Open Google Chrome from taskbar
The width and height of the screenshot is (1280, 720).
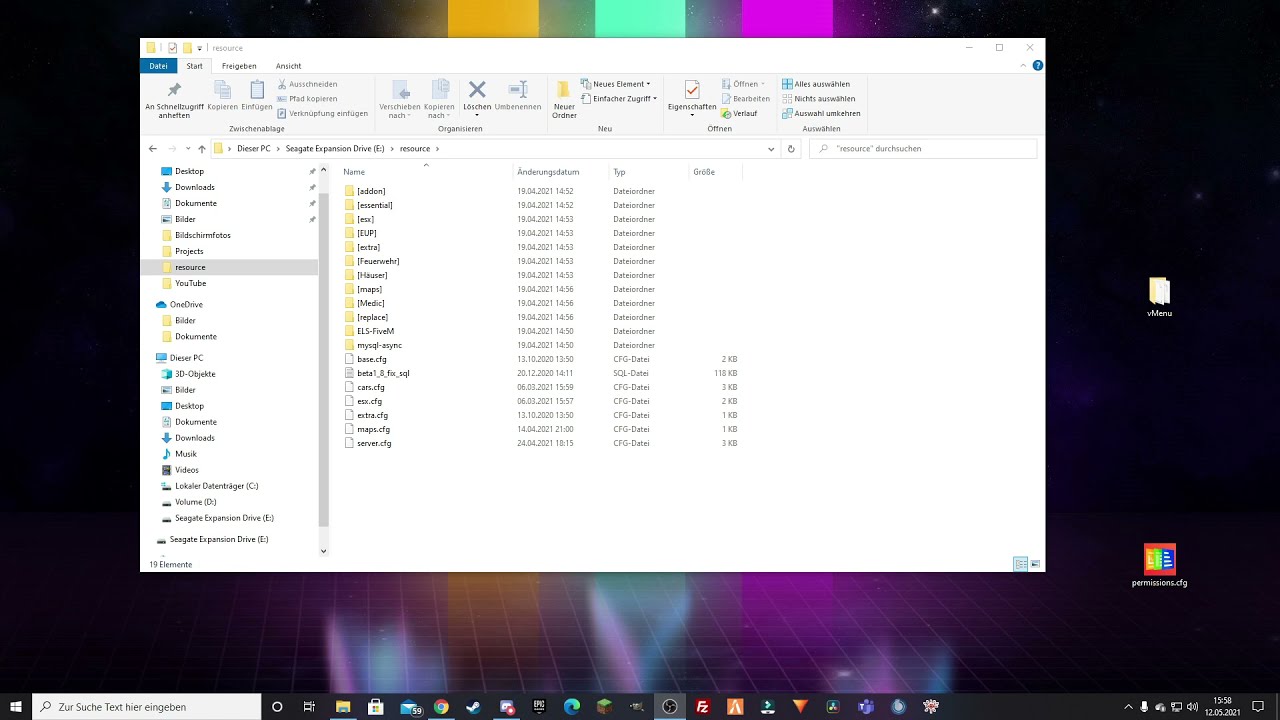coord(441,707)
